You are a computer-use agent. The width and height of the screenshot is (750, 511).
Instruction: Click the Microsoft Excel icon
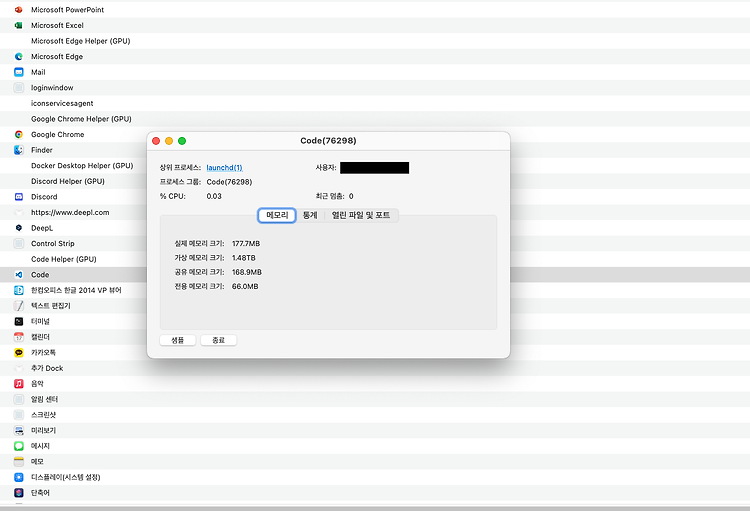[x=19, y=25]
